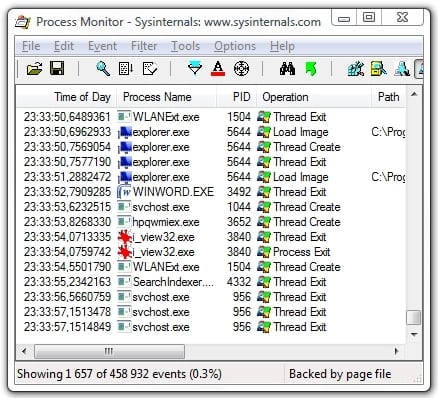Click the vertical scrollbar down arrow
Viewport: 438px width, 398px height.
click(414, 334)
